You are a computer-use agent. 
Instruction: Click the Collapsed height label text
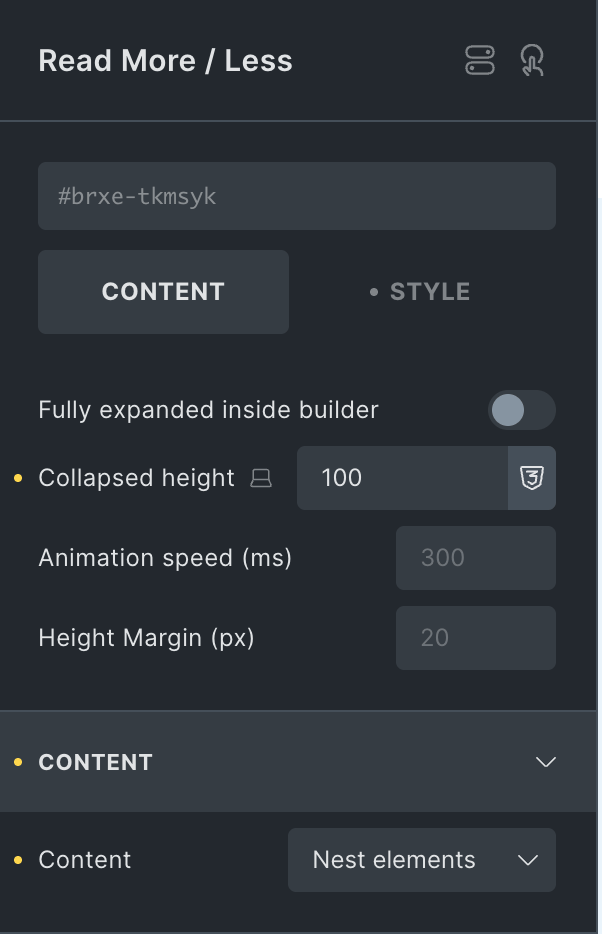coord(136,478)
